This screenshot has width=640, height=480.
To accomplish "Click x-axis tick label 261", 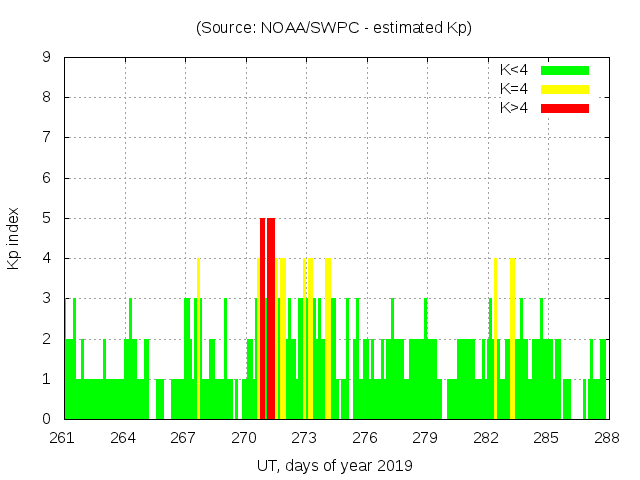I will point(63,438).
